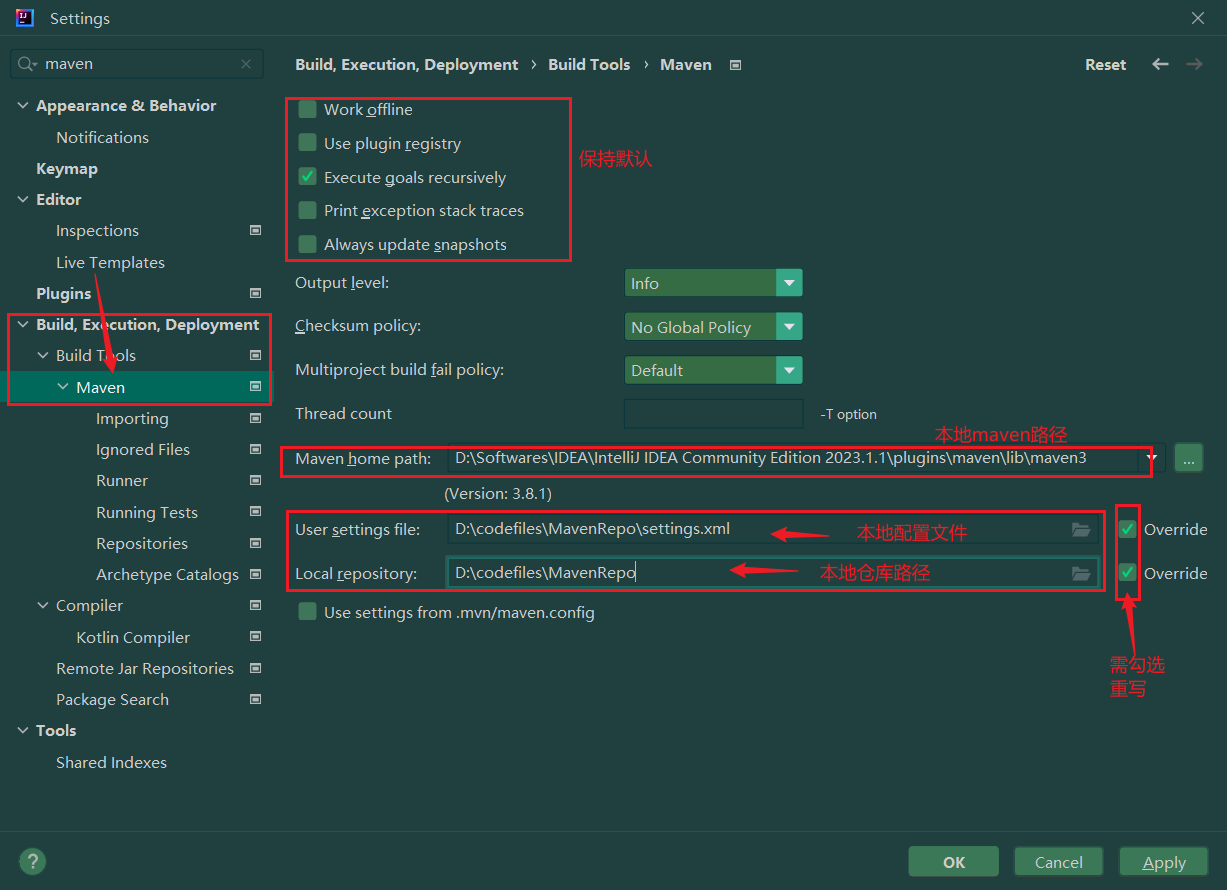Open Maven home path dropdown arrow
Viewport: 1227px width, 890px height.
1152,459
